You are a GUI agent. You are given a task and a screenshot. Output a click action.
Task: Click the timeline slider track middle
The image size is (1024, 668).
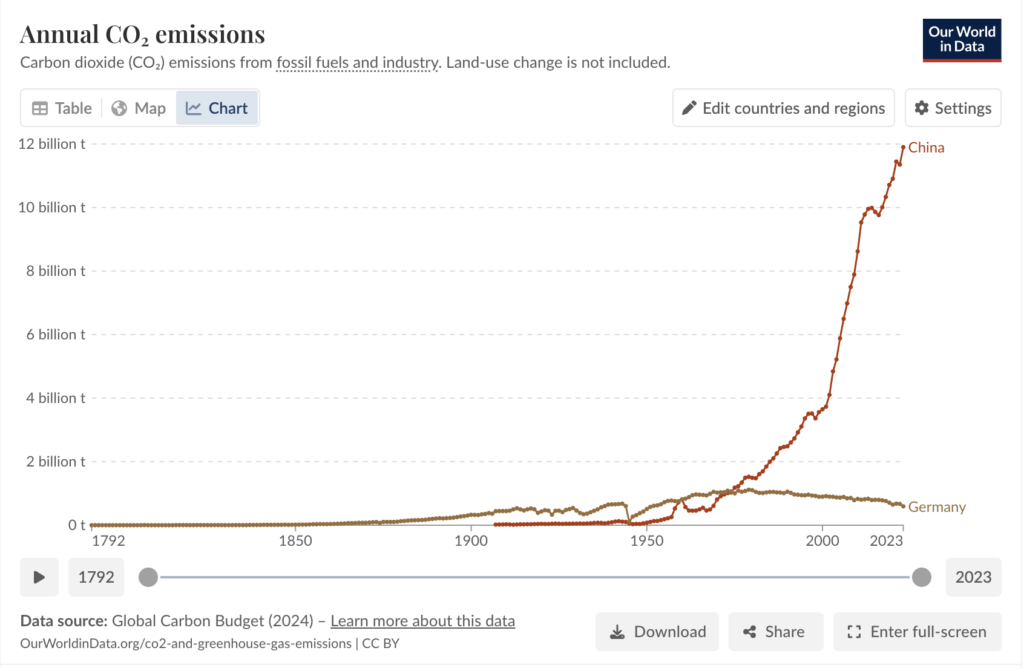pos(535,577)
